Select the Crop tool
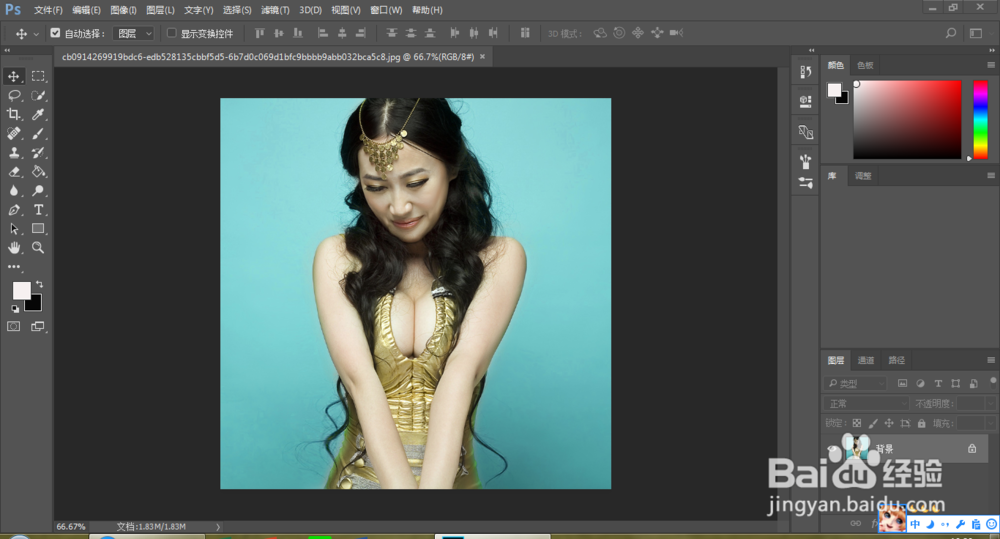 [13, 115]
